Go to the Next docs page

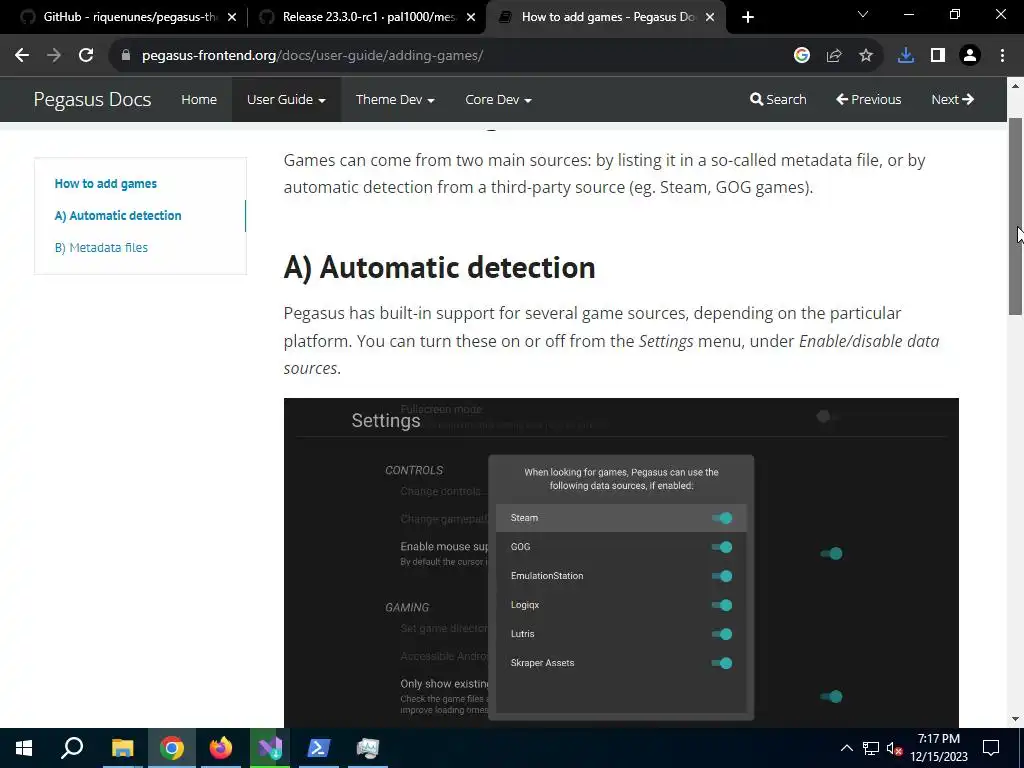pos(953,99)
